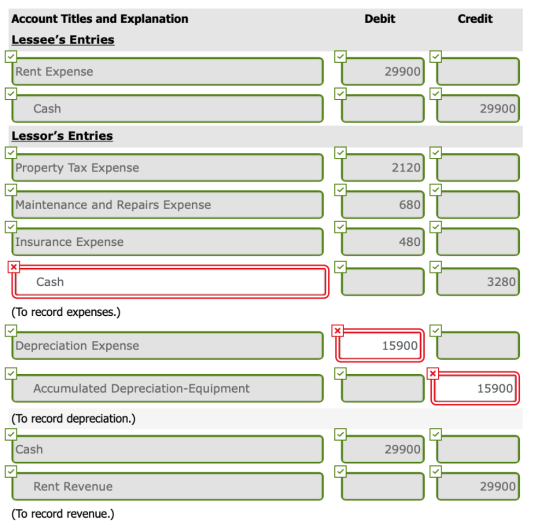560x532 pixels.
Task: Click the debit field showing 2120
Action: click(x=383, y=168)
